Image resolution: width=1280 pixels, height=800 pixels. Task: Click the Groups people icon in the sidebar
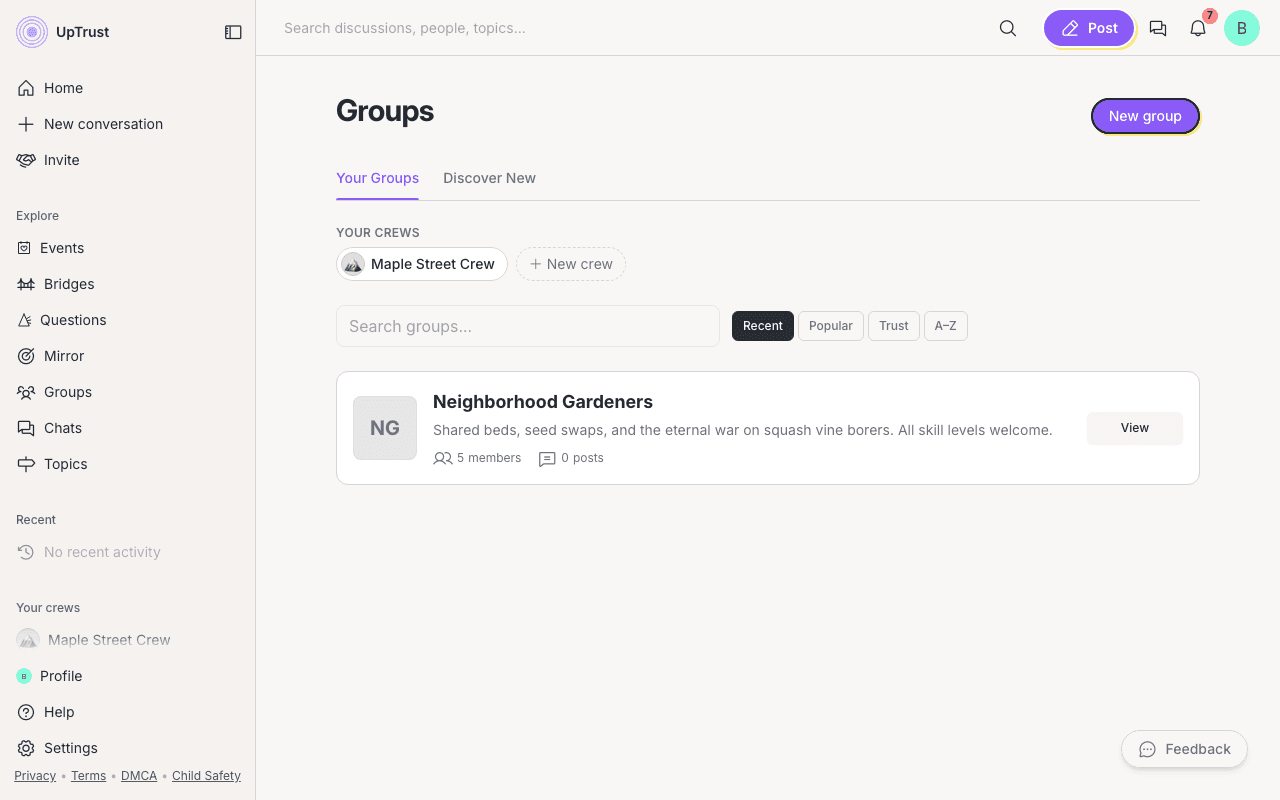pyautogui.click(x=26, y=392)
